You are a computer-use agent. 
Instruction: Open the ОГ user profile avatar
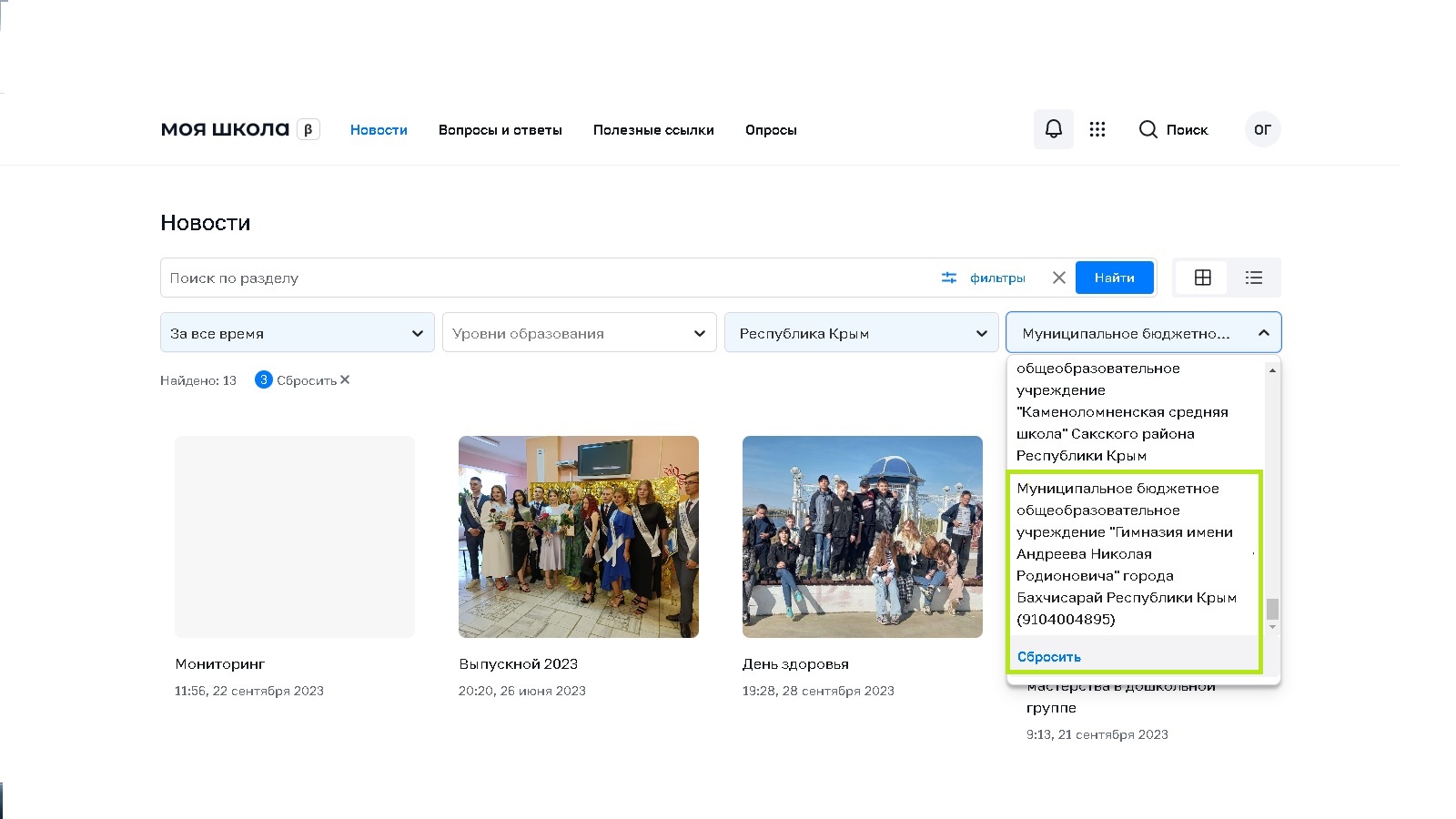click(1262, 129)
